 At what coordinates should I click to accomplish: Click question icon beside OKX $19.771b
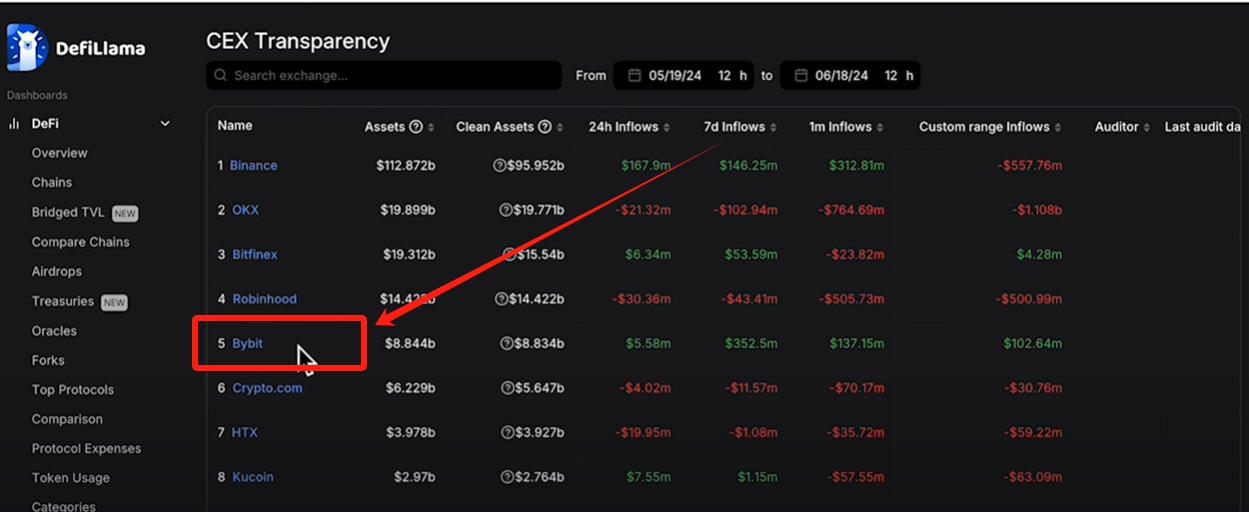(x=505, y=210)
